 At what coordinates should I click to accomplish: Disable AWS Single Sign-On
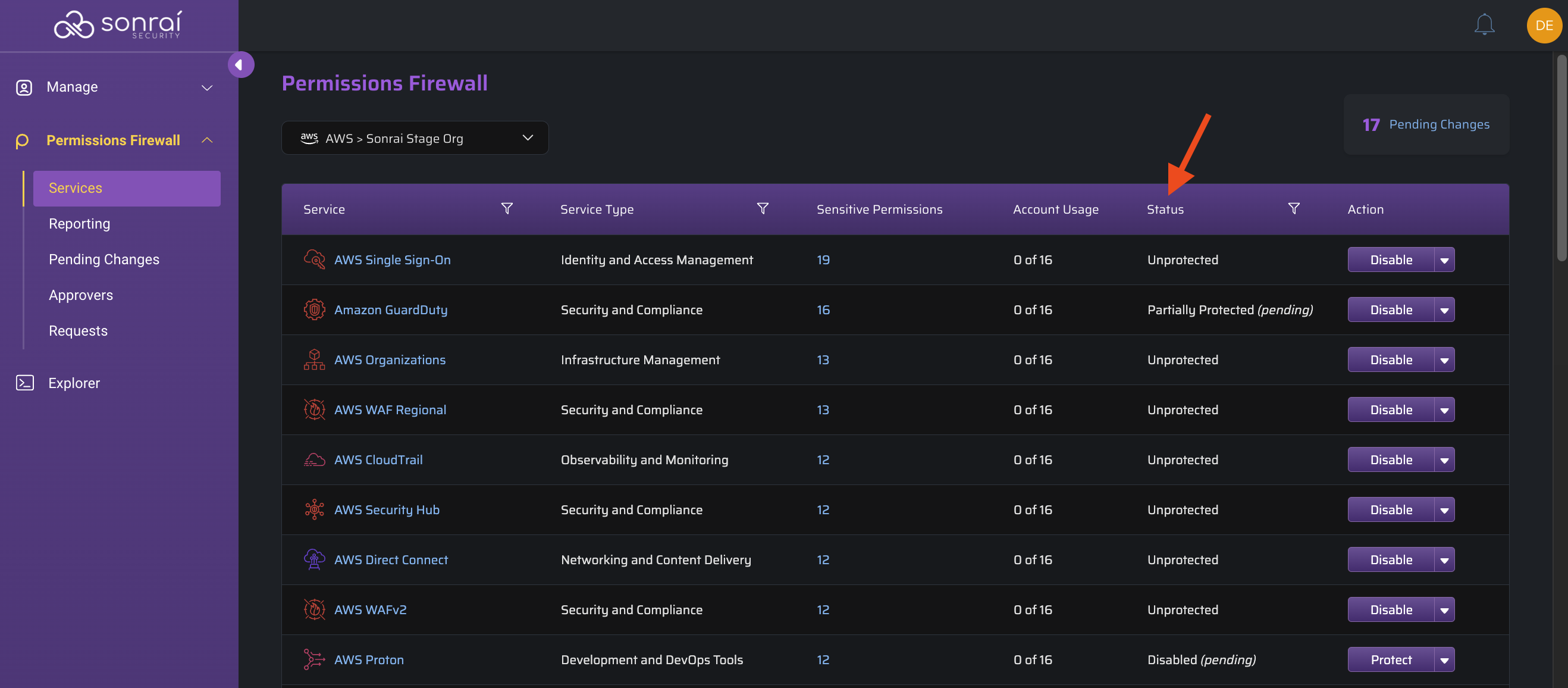[x=1391, y=260]
